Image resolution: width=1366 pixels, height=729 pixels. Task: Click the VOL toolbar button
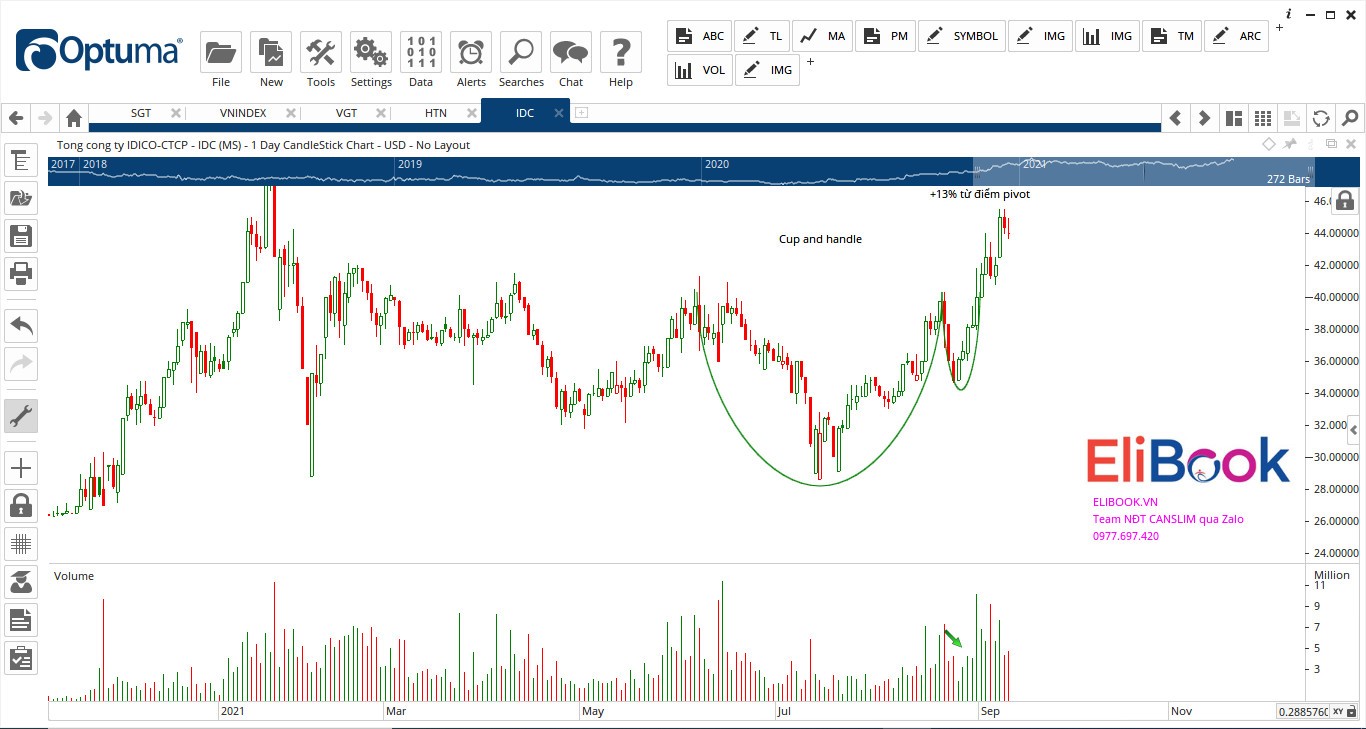click(x=700, y=70)
